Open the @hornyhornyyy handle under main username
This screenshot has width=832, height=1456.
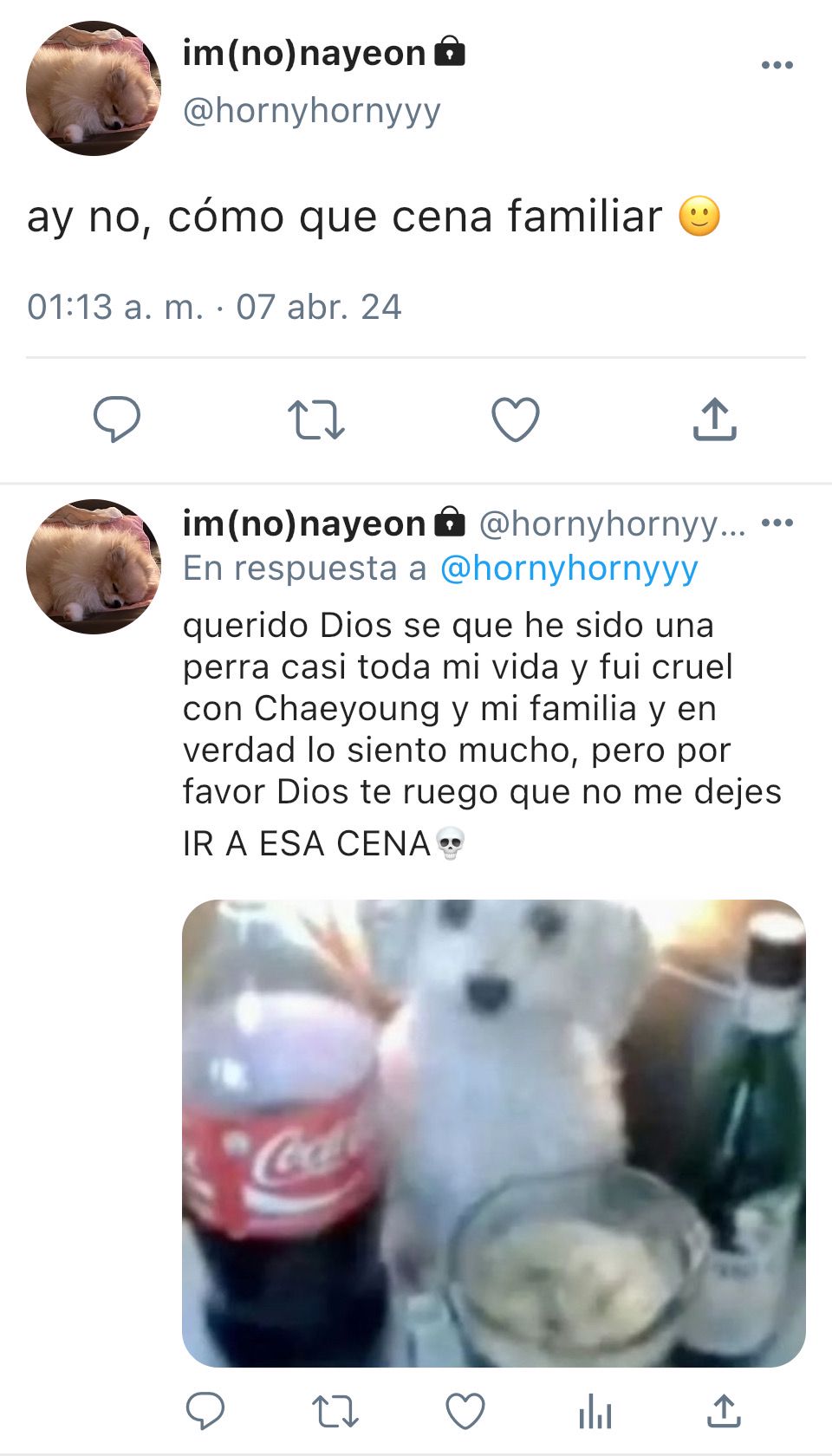tap(312, 111)
